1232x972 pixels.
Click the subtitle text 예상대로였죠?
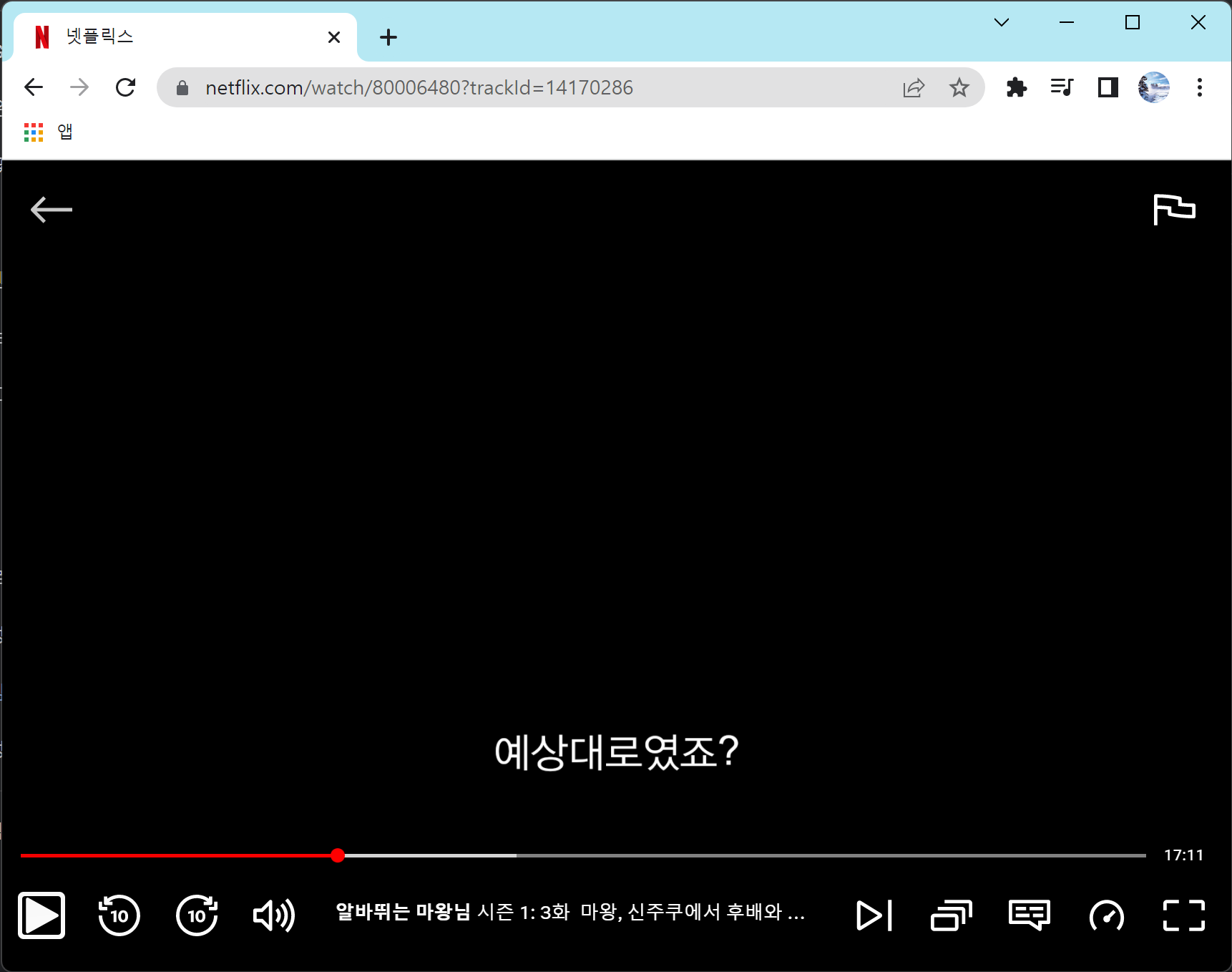(x=617, y=752)
